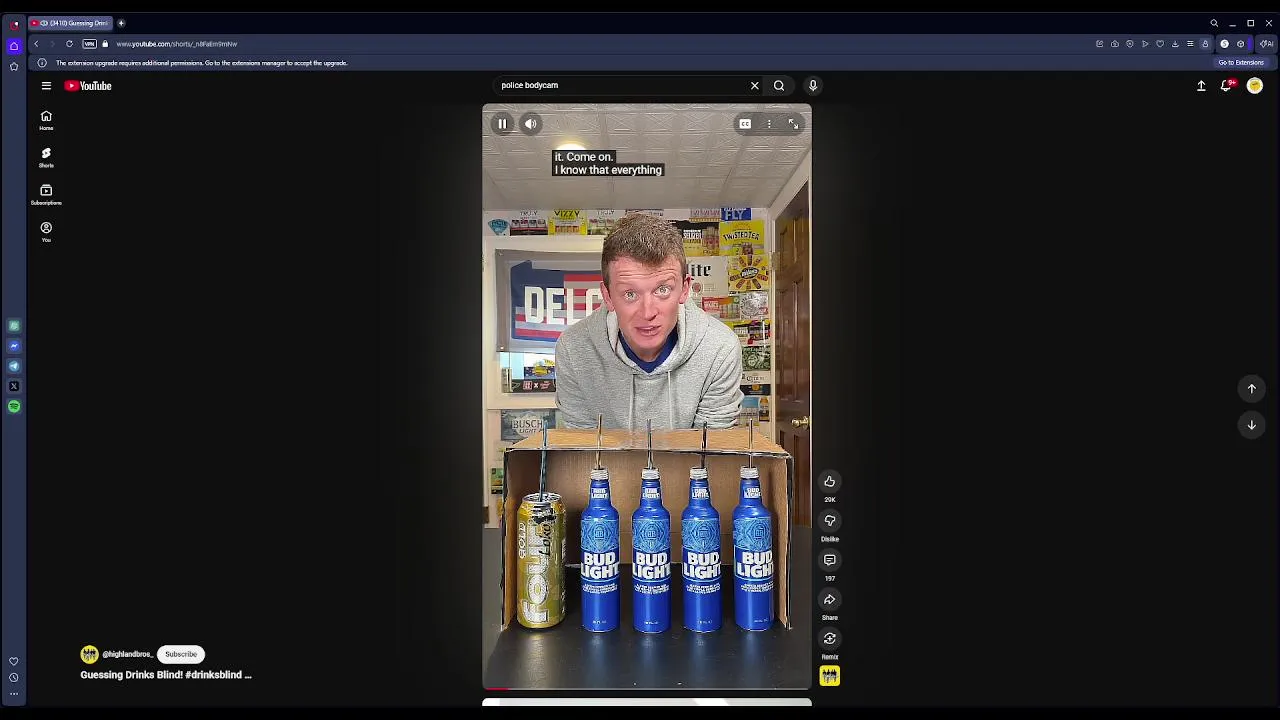
Task: Open the @highlandbros channel avatar
Action: 90,654
